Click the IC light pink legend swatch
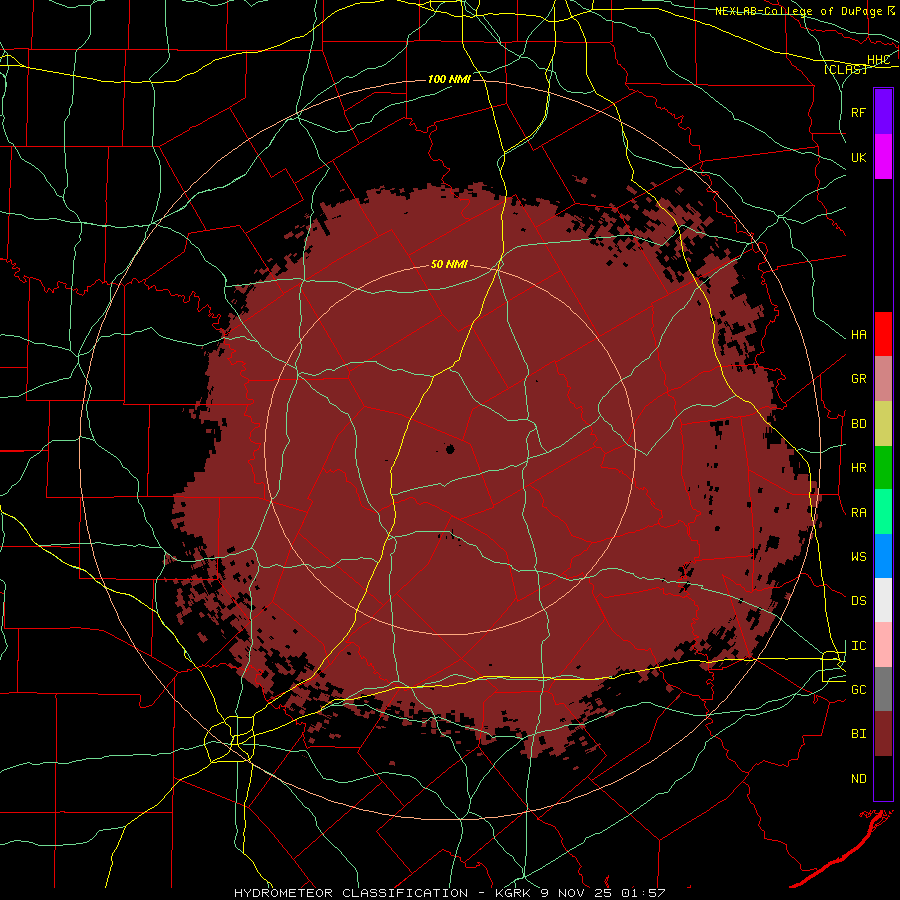Screen dimensions: 900x900 tap(883, 645)
